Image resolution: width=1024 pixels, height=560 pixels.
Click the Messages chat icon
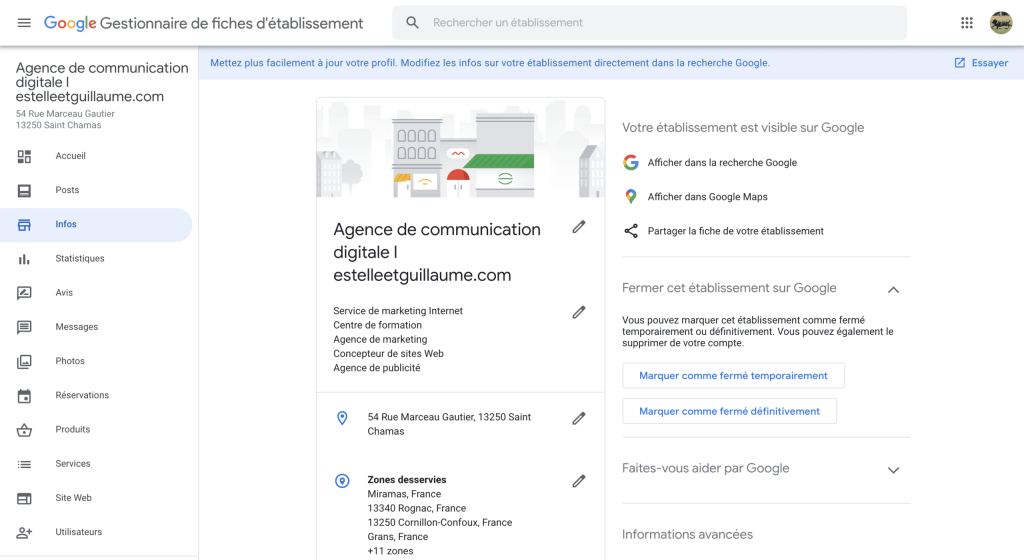(x=24, y=327)
